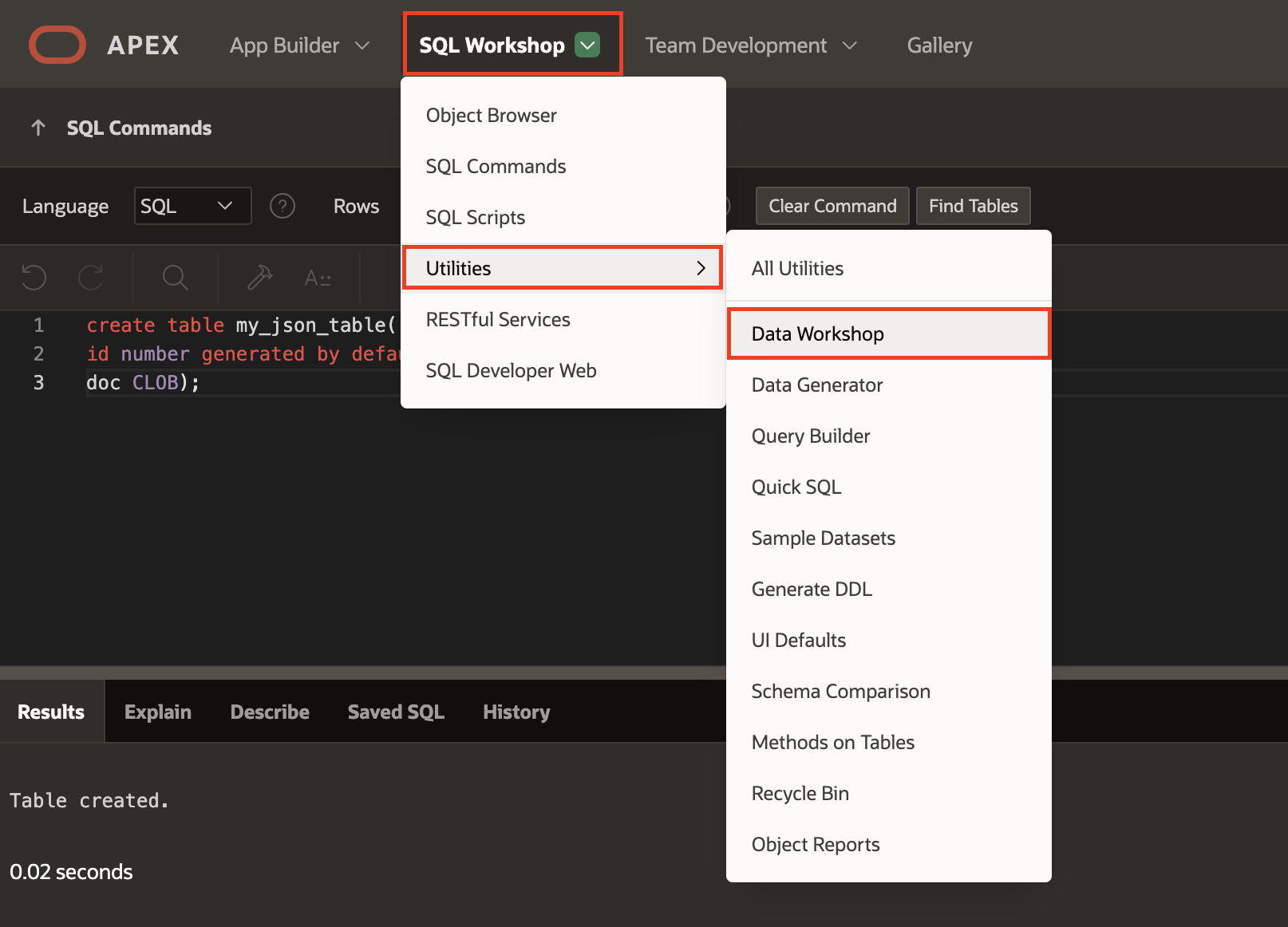Viewport: 1288px width, 927px height.
Task: Open Quick SQL from the submenu
Action: tap(796, 487)
